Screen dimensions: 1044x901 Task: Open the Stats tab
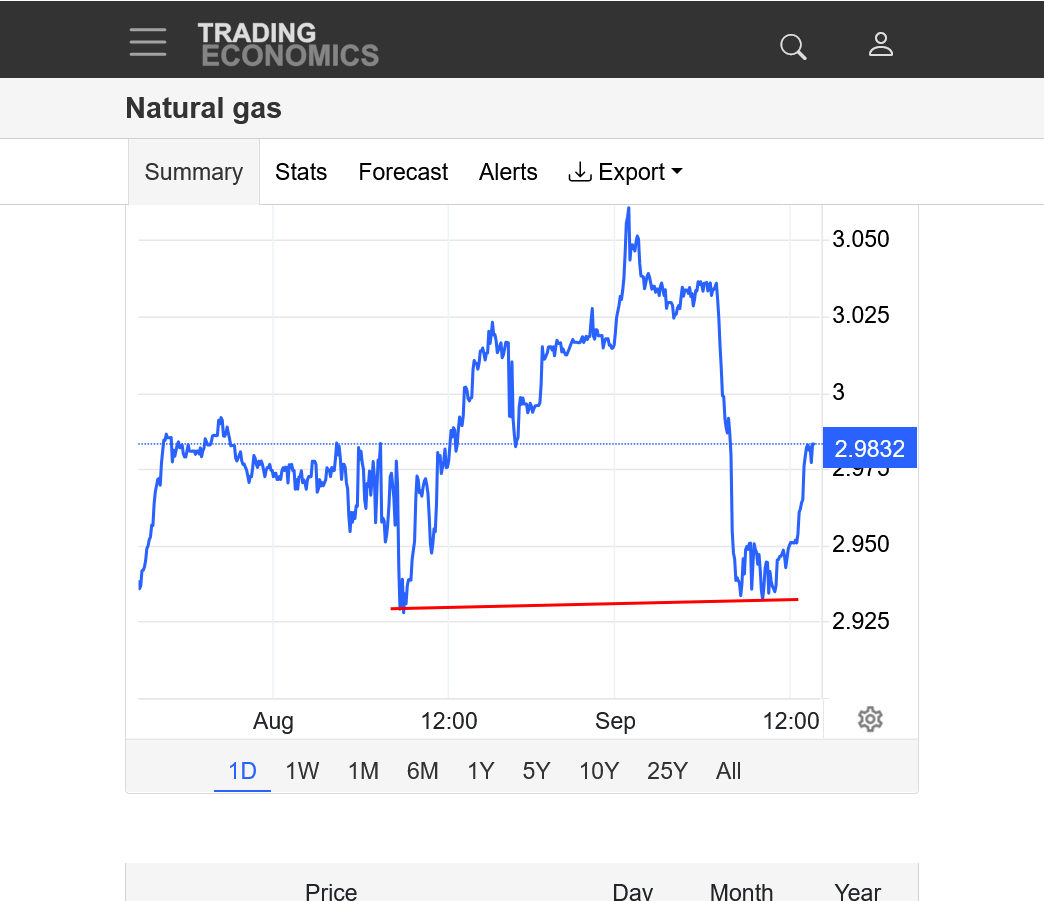pos(301,172)
